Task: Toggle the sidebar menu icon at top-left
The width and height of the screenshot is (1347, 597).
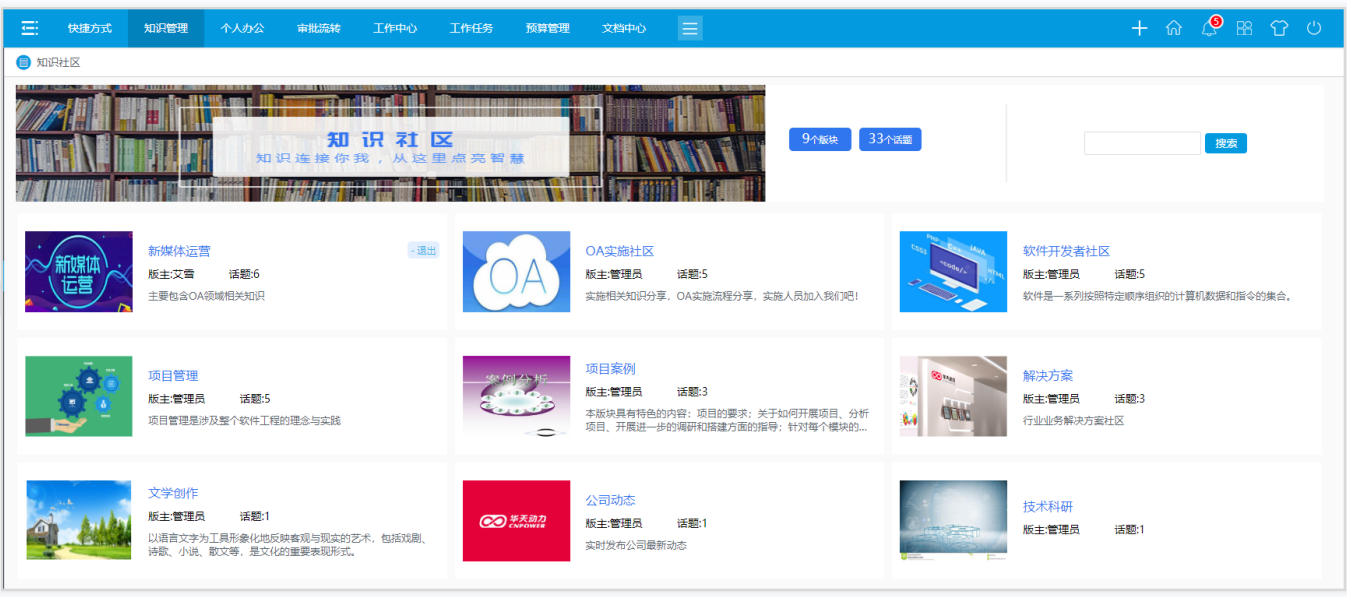Action: tap(30, 28)
